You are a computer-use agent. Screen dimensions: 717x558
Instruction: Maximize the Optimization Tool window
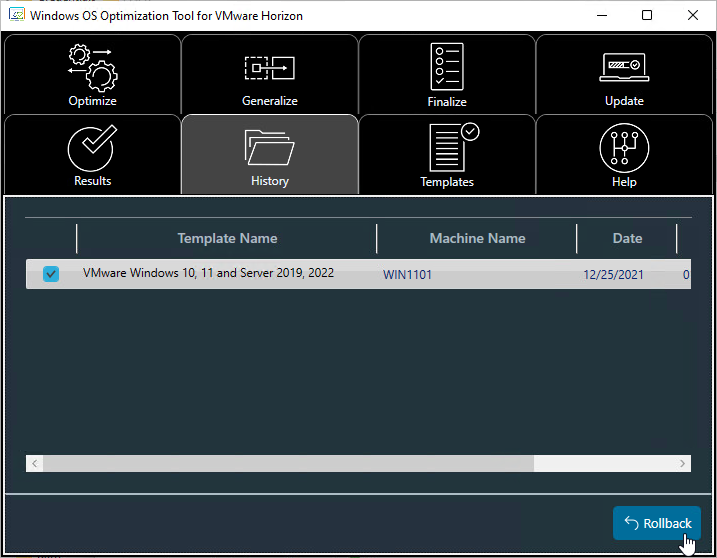[647, 15]
